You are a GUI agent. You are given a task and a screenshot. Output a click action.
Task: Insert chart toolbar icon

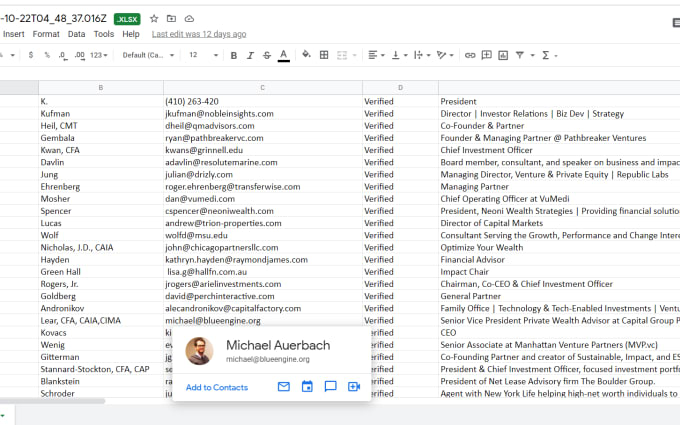[x=503, y=55]
